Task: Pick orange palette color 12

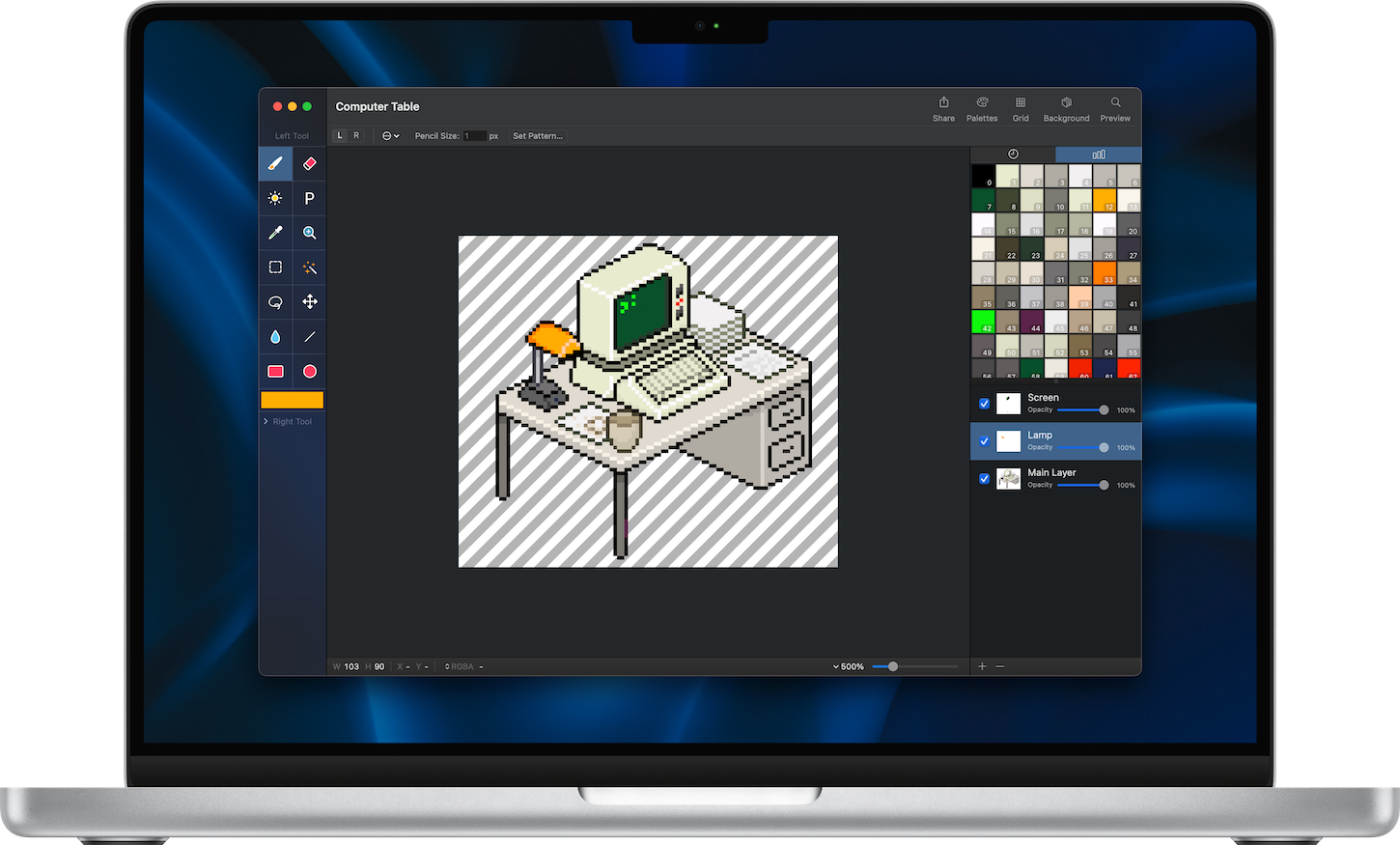Action: (1105, 200)
